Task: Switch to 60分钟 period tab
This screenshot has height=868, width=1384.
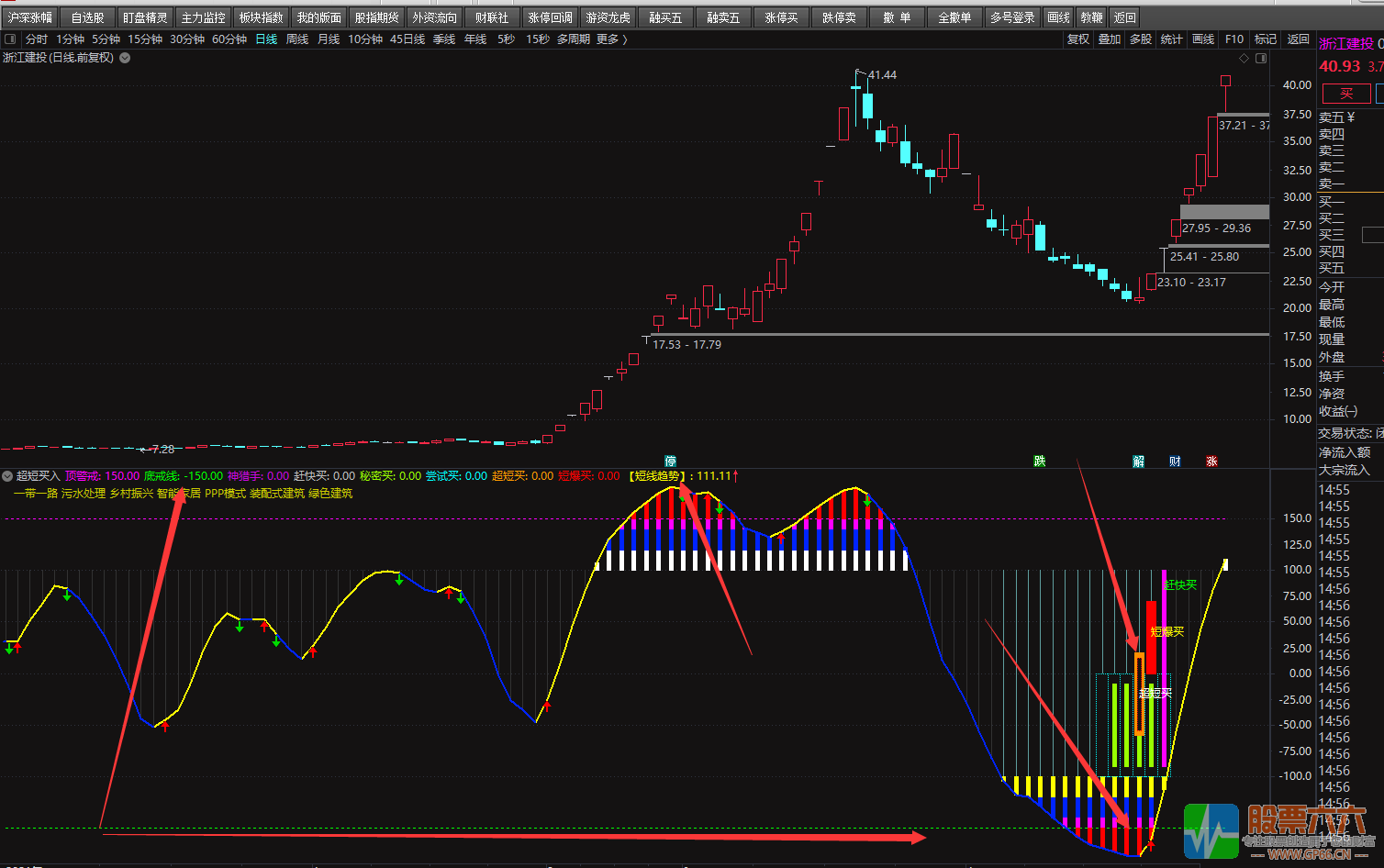Action: coord(229,39)
